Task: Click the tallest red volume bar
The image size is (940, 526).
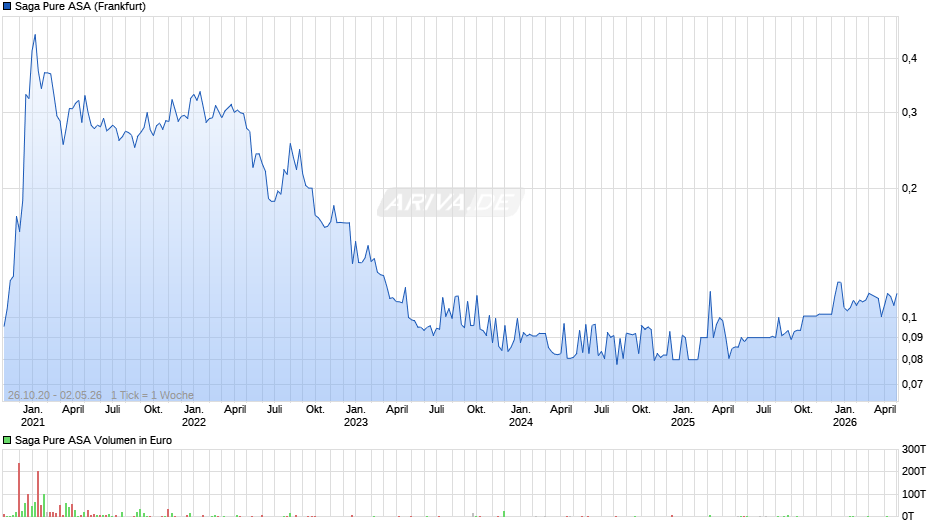Action: click(19, 489)
